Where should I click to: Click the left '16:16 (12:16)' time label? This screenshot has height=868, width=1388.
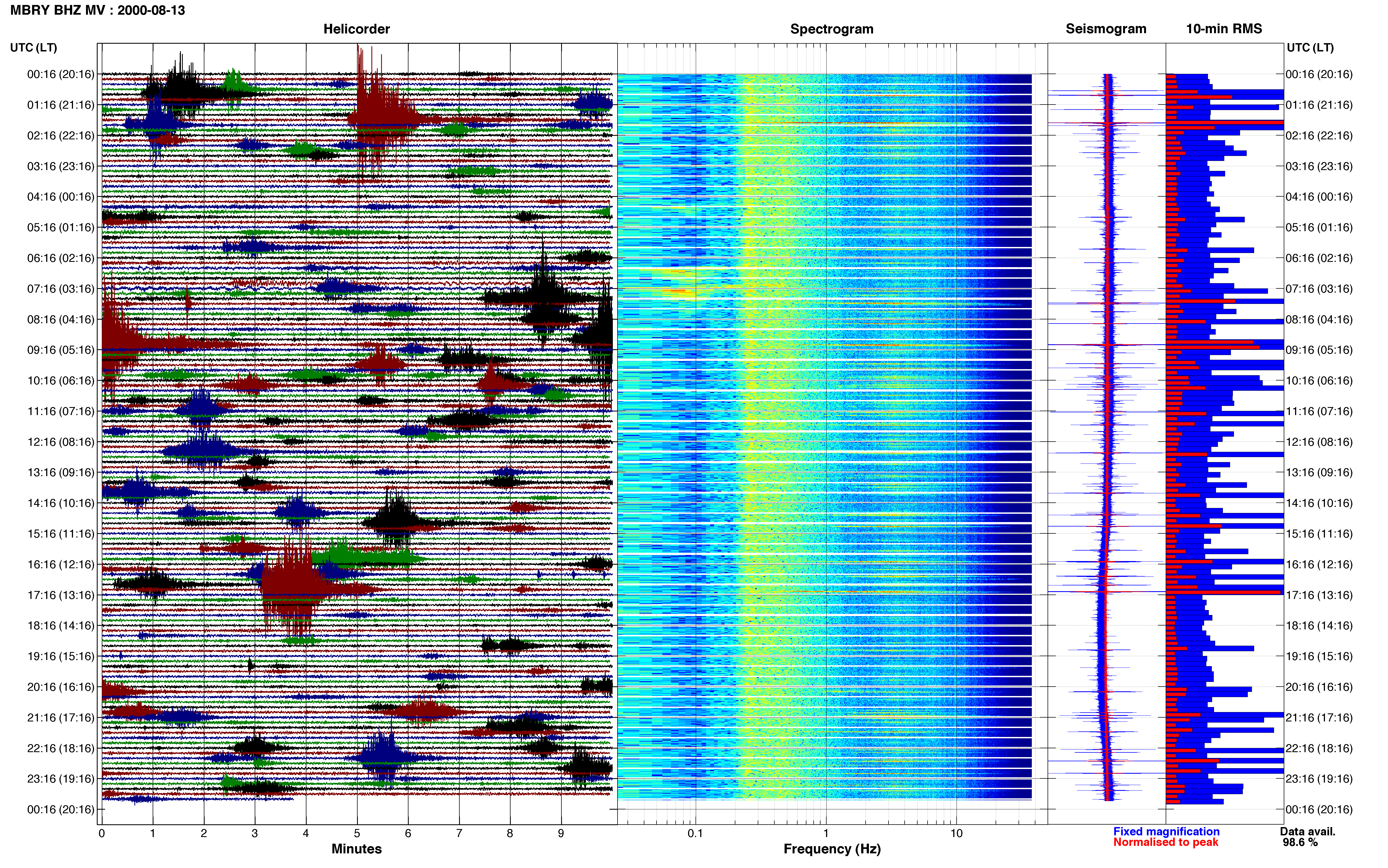[61, 564]
